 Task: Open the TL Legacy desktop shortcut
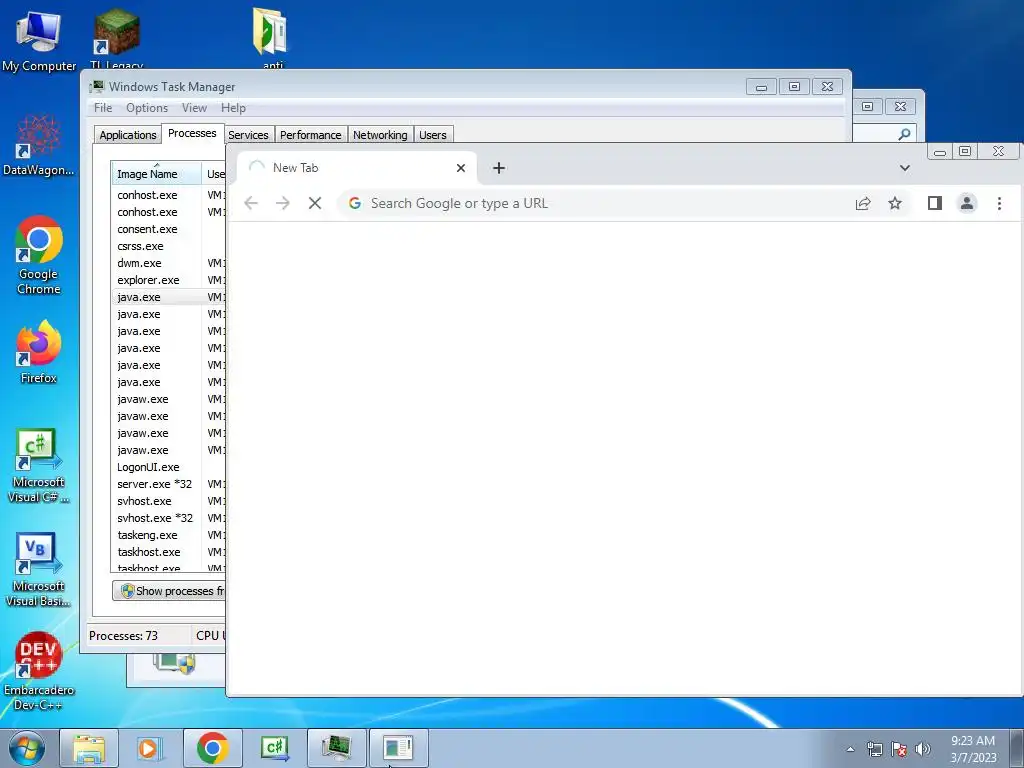116,39
